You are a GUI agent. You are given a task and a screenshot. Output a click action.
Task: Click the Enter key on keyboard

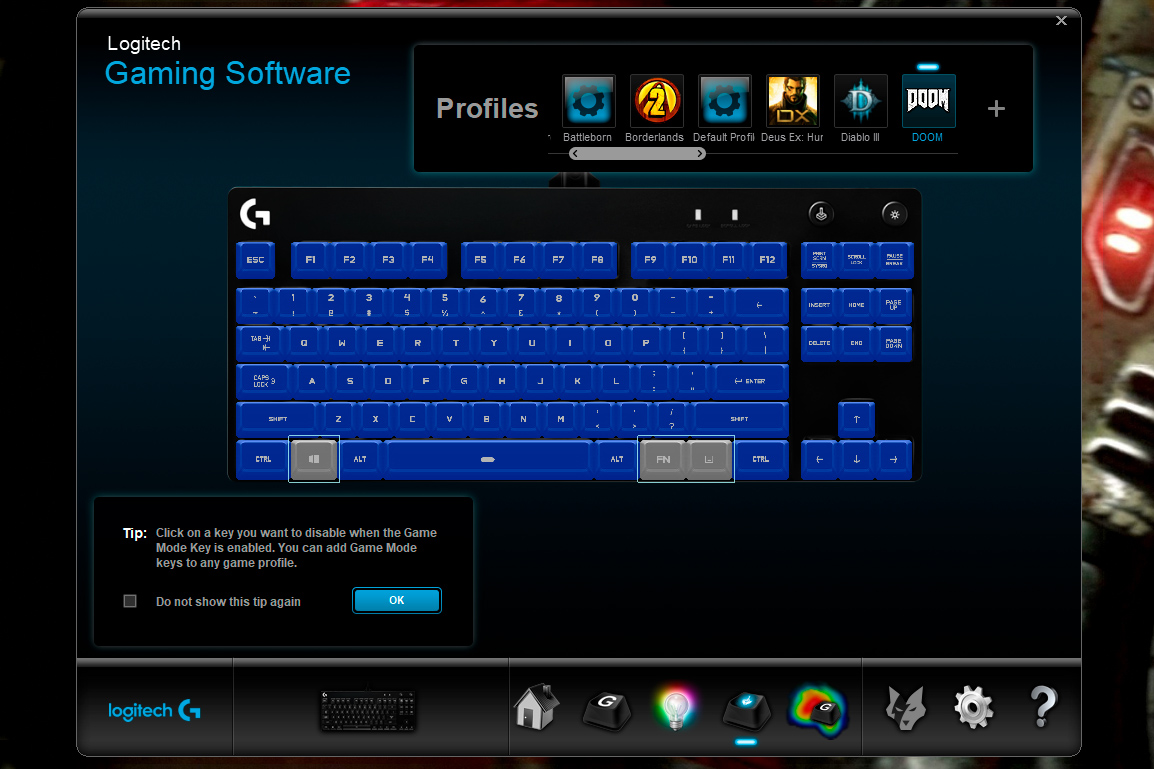click(749, 381)
